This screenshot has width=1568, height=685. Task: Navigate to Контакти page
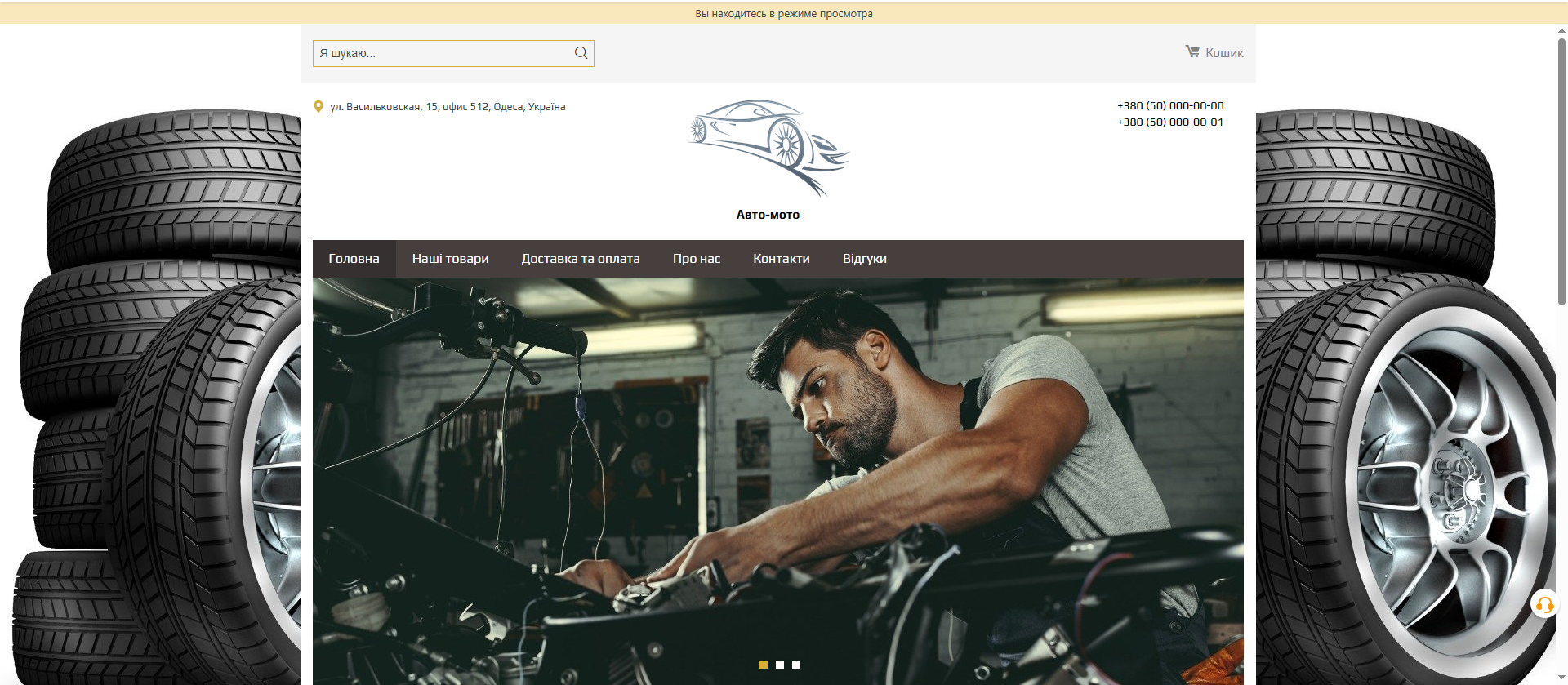(782, 259)
